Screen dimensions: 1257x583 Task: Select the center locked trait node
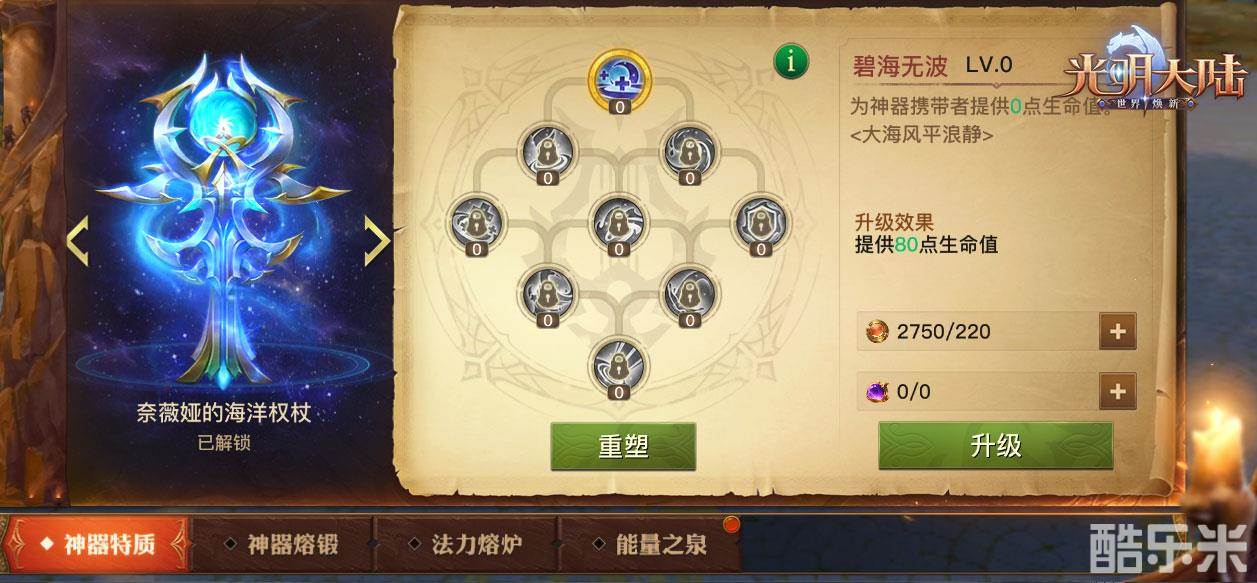(619, 221)
